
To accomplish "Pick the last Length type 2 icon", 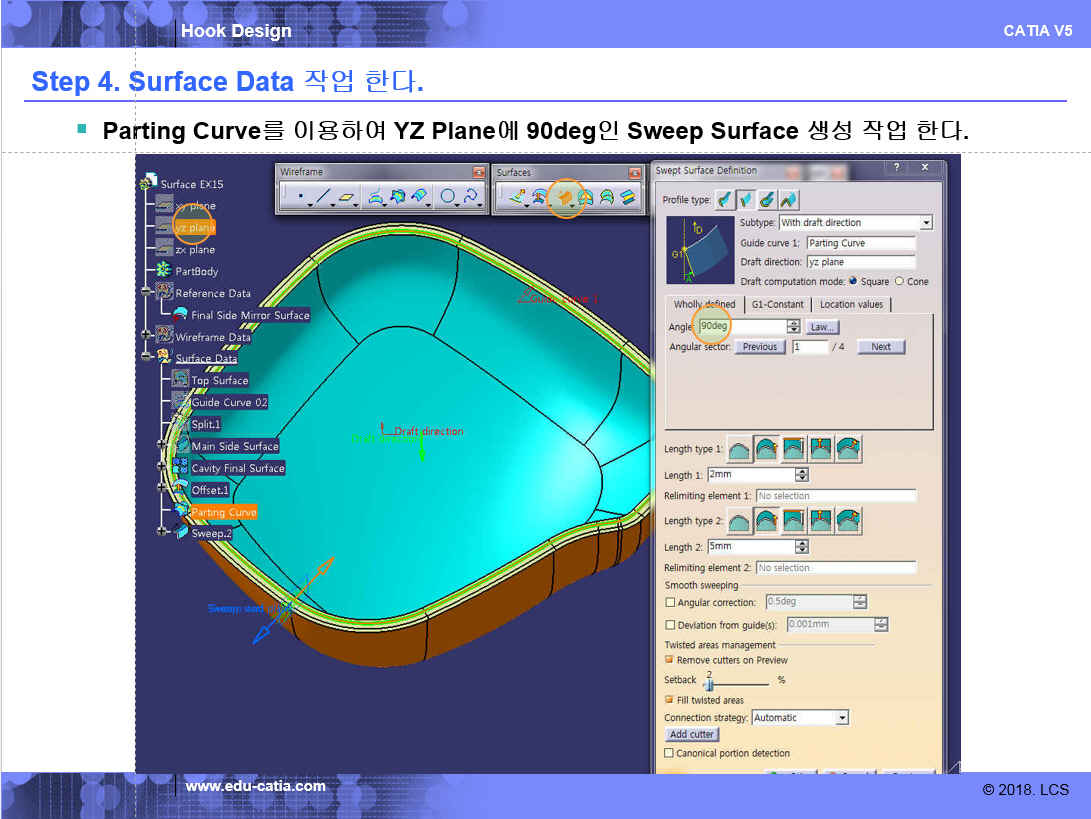I will (848, 521).
